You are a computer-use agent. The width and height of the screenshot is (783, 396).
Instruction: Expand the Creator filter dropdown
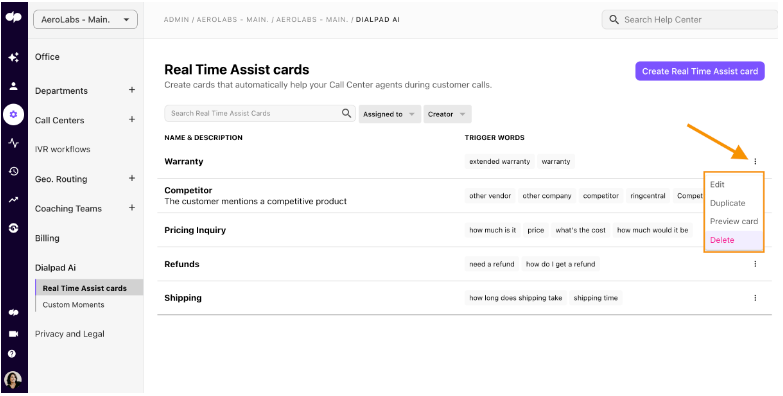click(447, 114)
